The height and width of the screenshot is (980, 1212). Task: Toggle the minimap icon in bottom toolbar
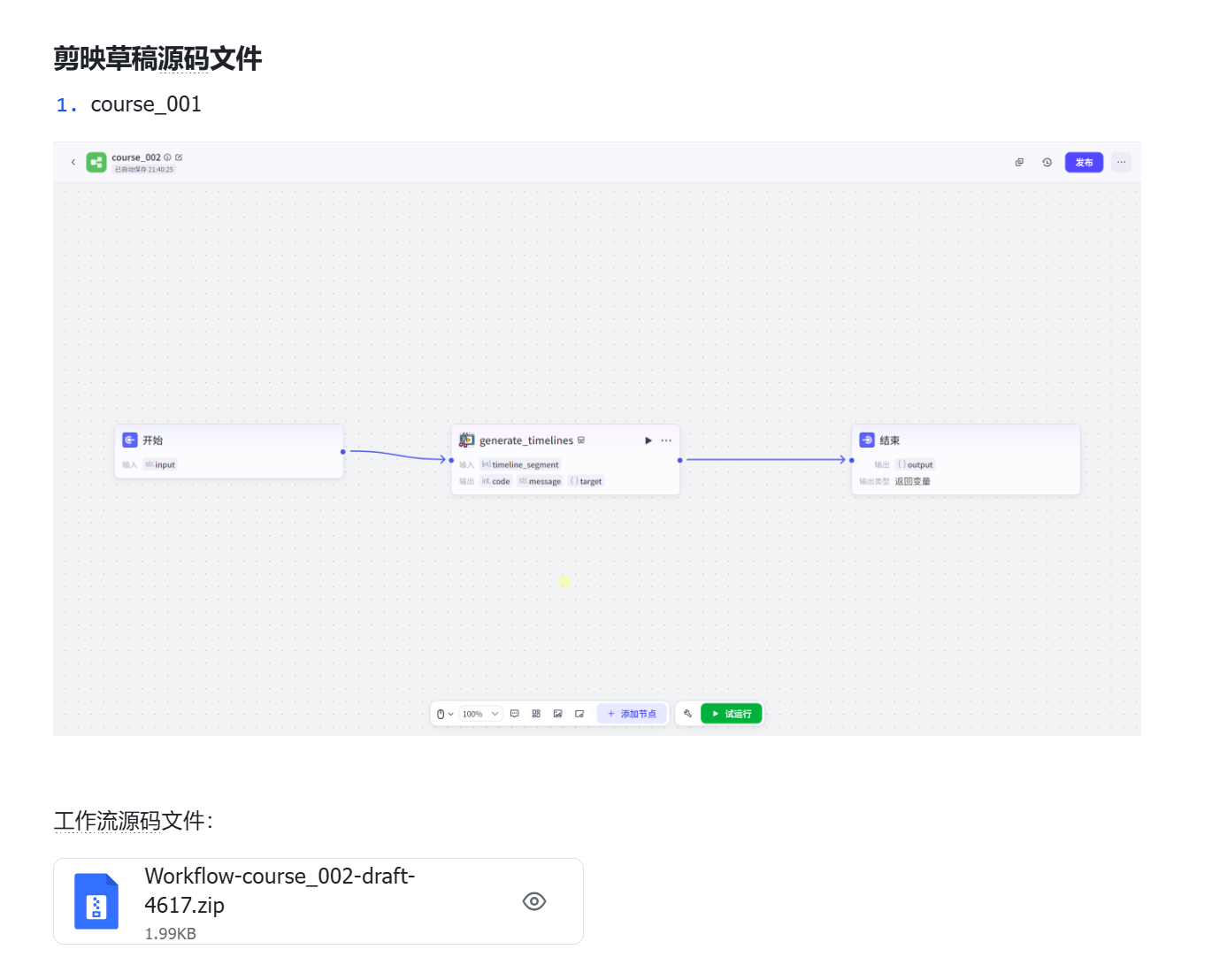click(579, 714)
